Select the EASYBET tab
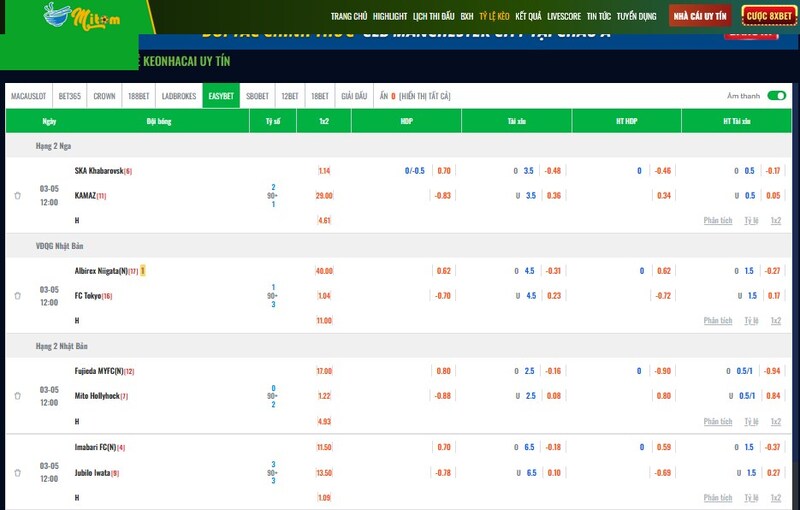The width and height of the screenshot is (800, 510). (221, 96)
